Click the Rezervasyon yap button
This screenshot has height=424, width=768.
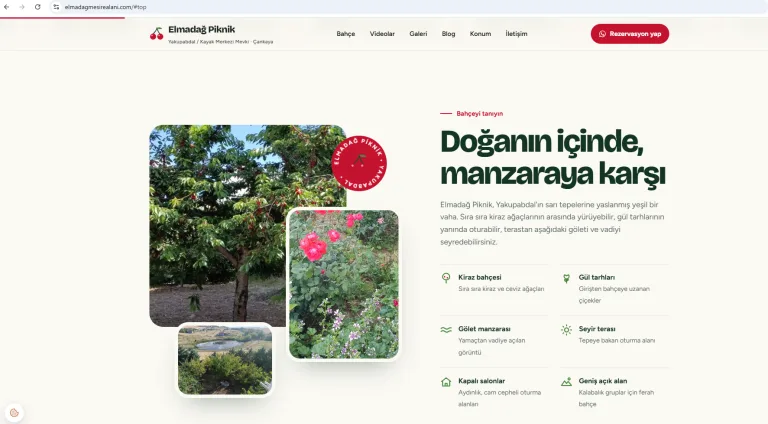click(629, 34)
